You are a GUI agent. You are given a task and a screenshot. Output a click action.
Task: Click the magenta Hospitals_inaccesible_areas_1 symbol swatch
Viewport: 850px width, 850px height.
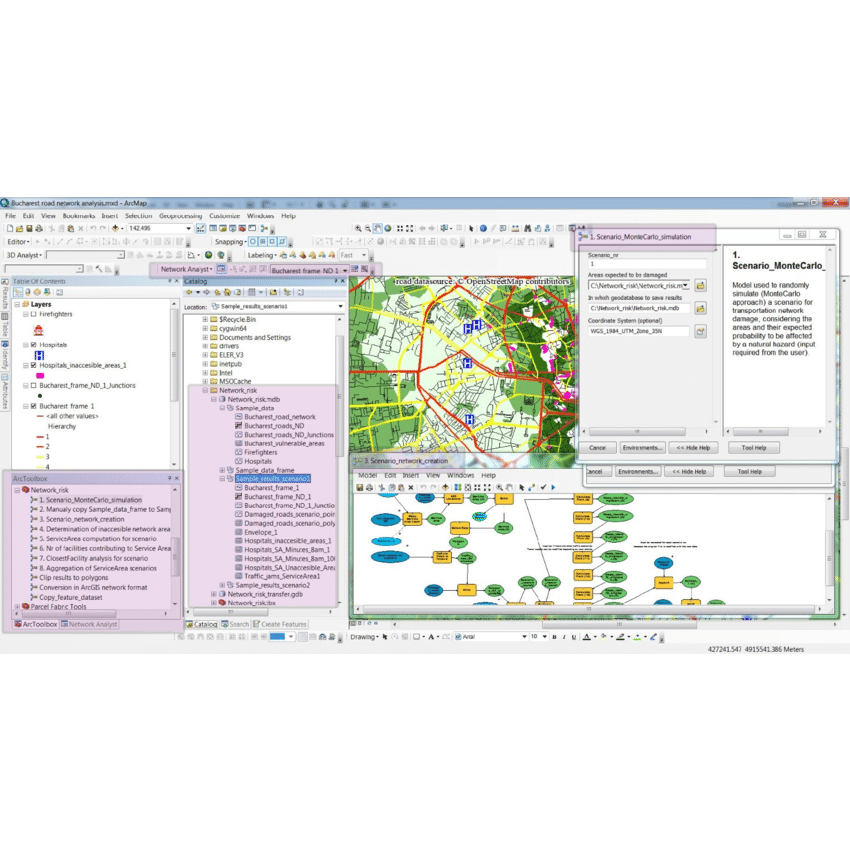coord(40,375)
